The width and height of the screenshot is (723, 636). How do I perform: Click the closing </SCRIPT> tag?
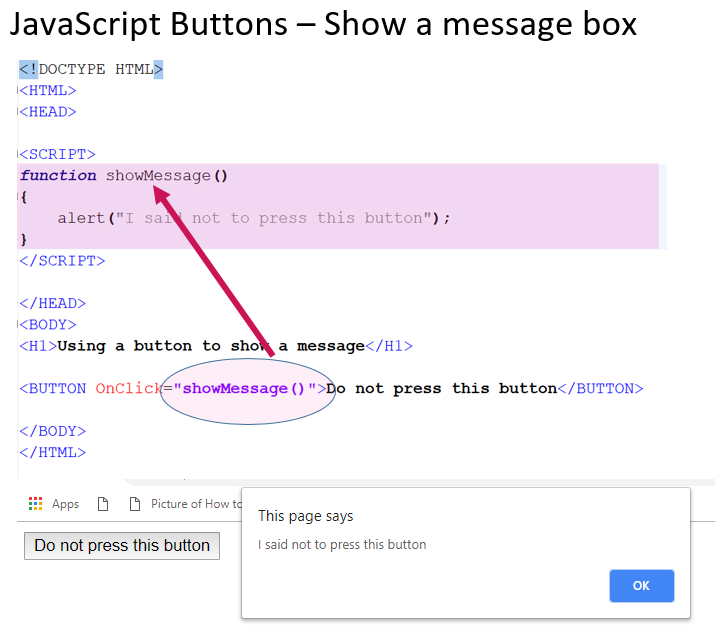62,261
